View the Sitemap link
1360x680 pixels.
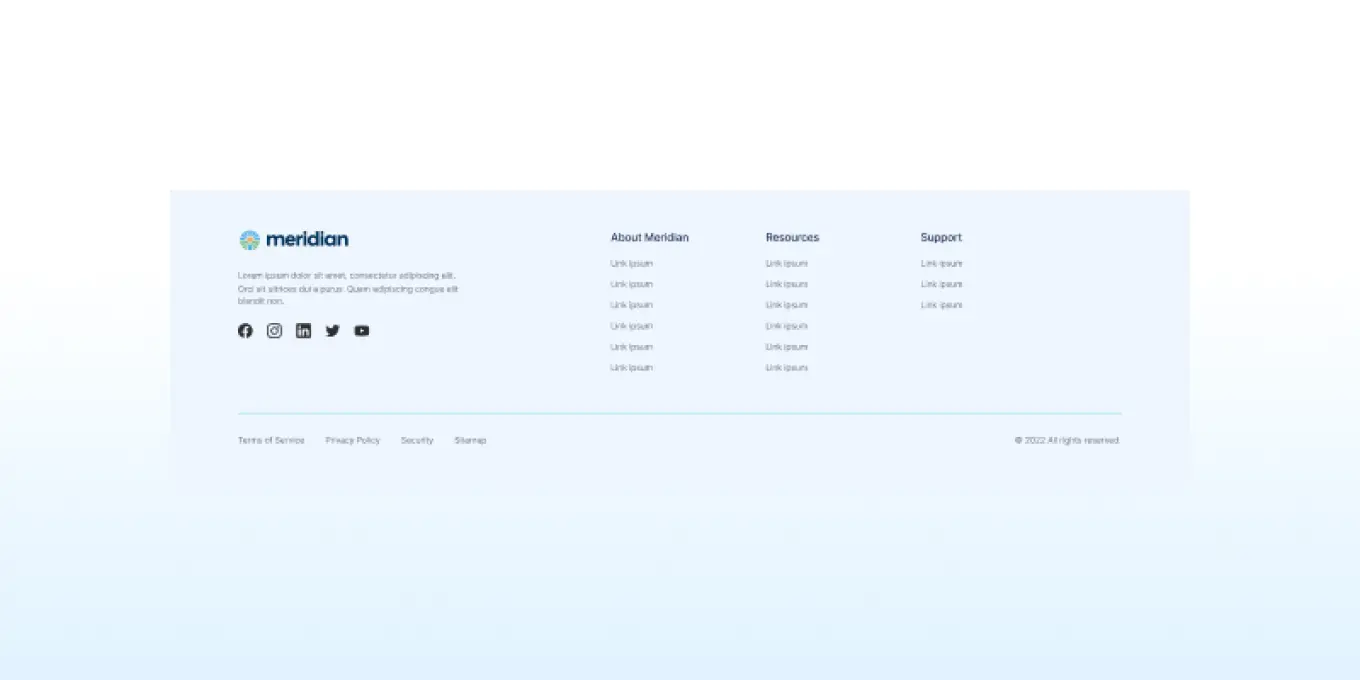click(x=470, y=441)
